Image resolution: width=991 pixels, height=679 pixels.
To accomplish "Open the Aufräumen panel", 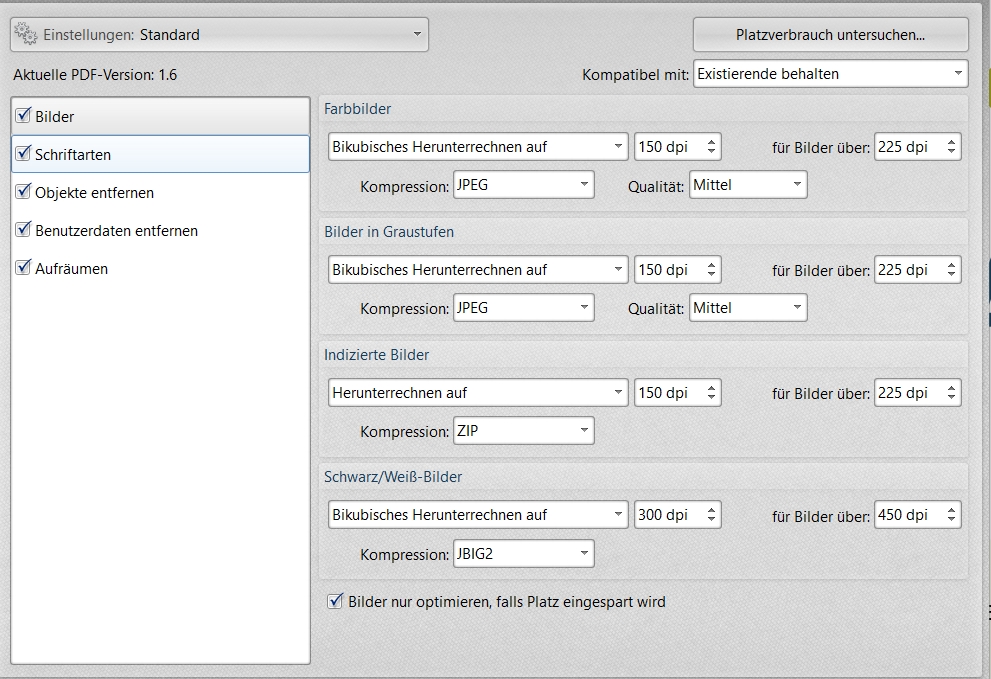I will pos(161,268).
